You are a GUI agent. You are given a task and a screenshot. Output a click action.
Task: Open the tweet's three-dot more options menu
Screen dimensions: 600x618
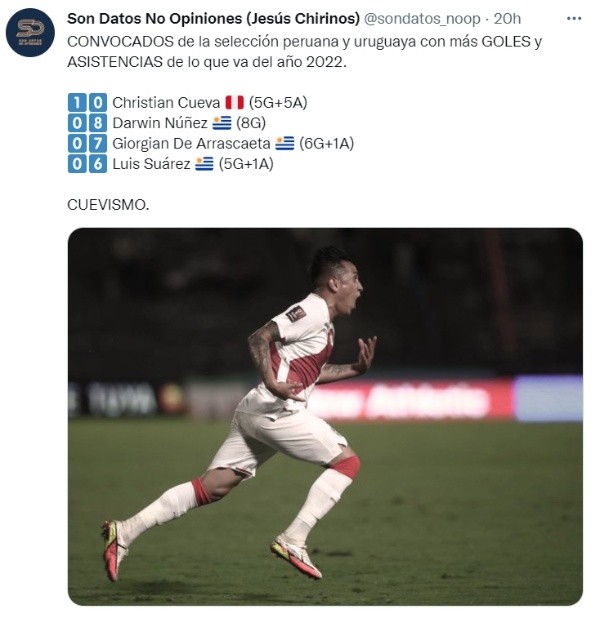click(x=574, y=19)
